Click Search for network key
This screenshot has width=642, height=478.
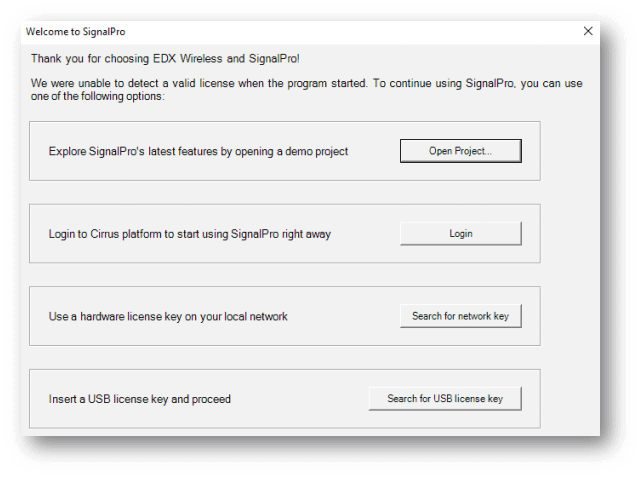click(x=460, y=316)
